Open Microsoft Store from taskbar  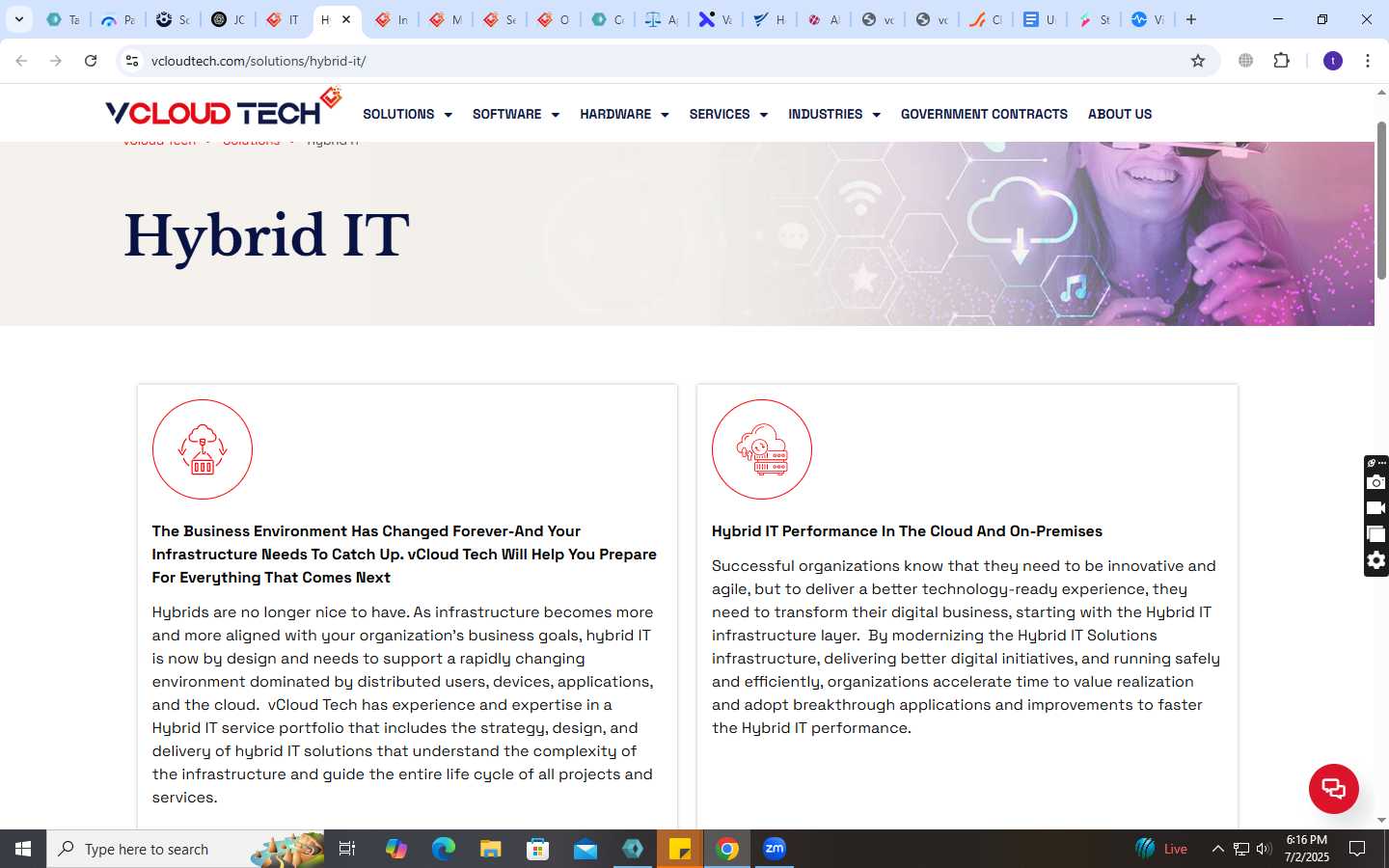538,849
